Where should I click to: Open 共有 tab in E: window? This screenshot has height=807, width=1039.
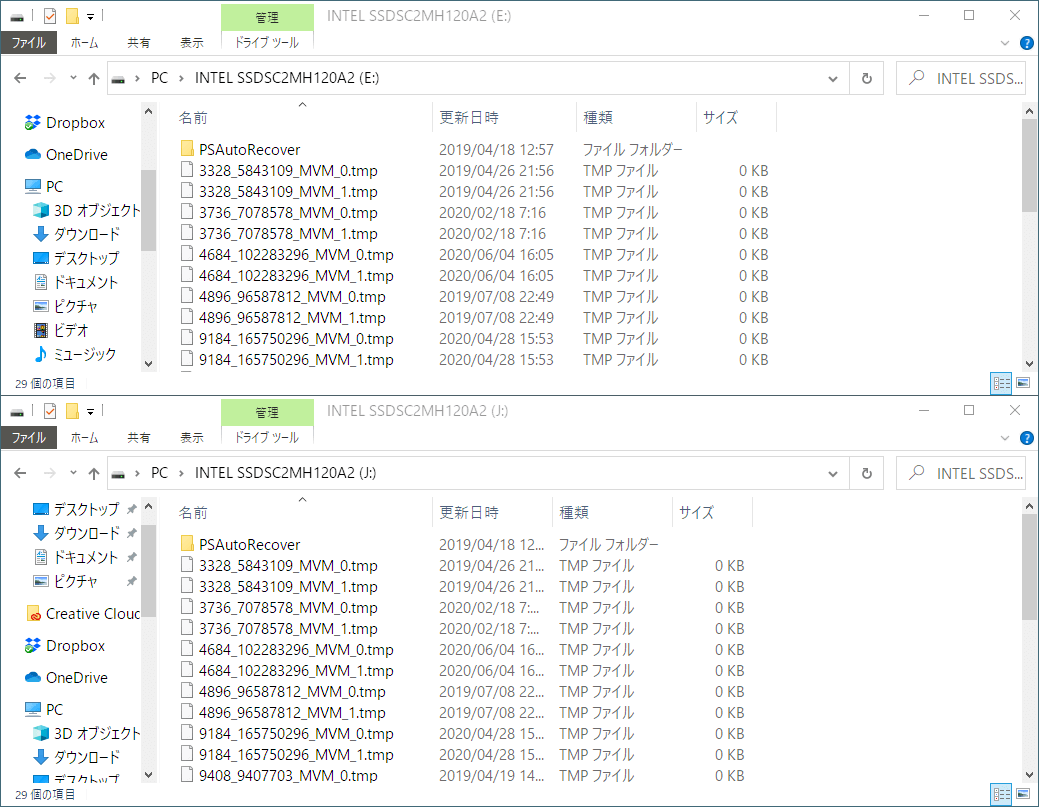[138, 42]
